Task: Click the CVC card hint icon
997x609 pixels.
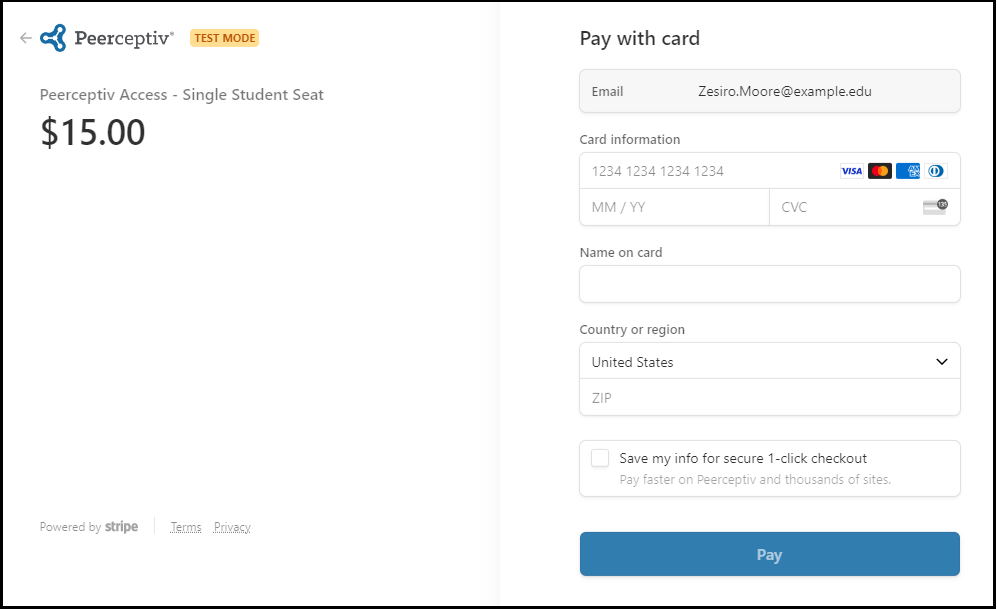Action: (935, 207)
